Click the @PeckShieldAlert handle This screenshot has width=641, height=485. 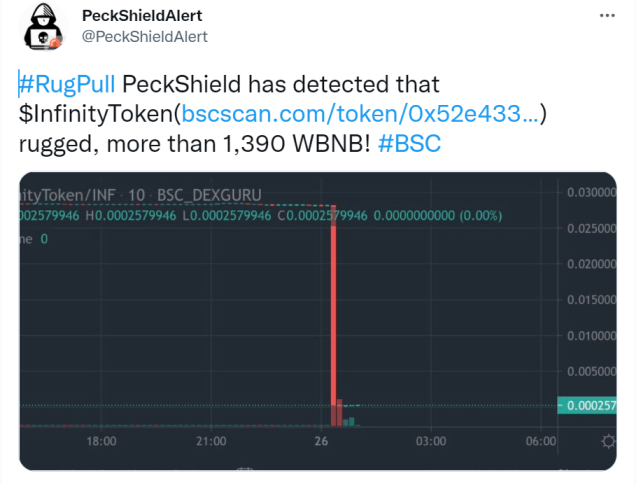pos(145,37)
